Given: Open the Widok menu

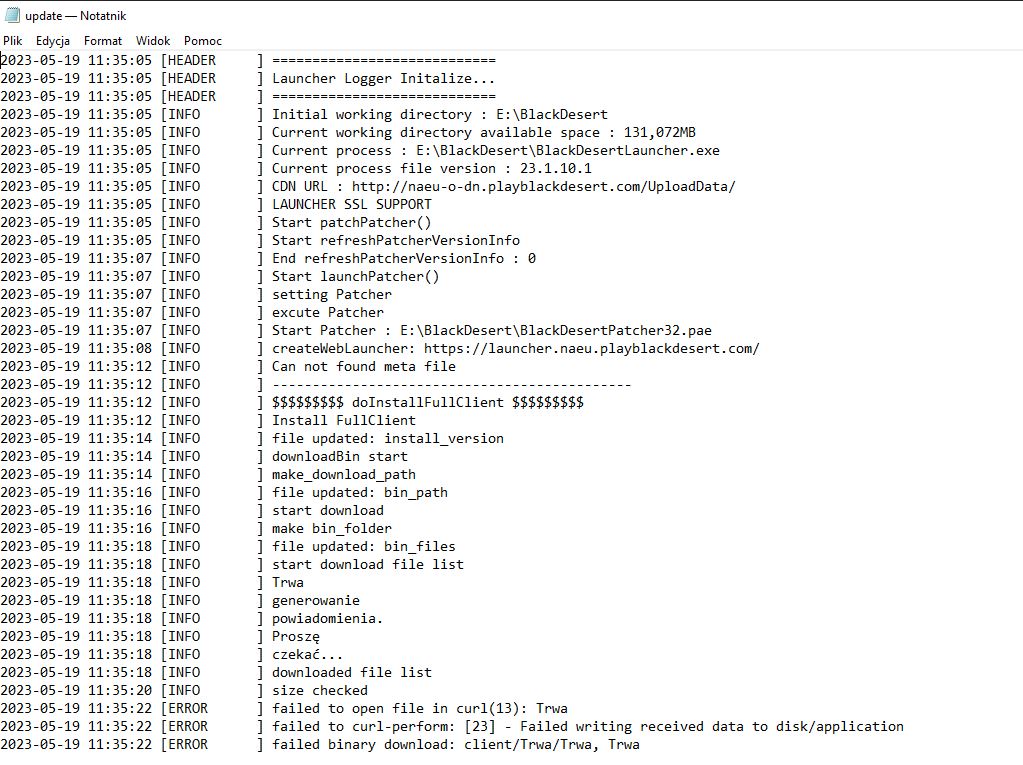Looking at the screenshot, I should [x=153, y=41].
